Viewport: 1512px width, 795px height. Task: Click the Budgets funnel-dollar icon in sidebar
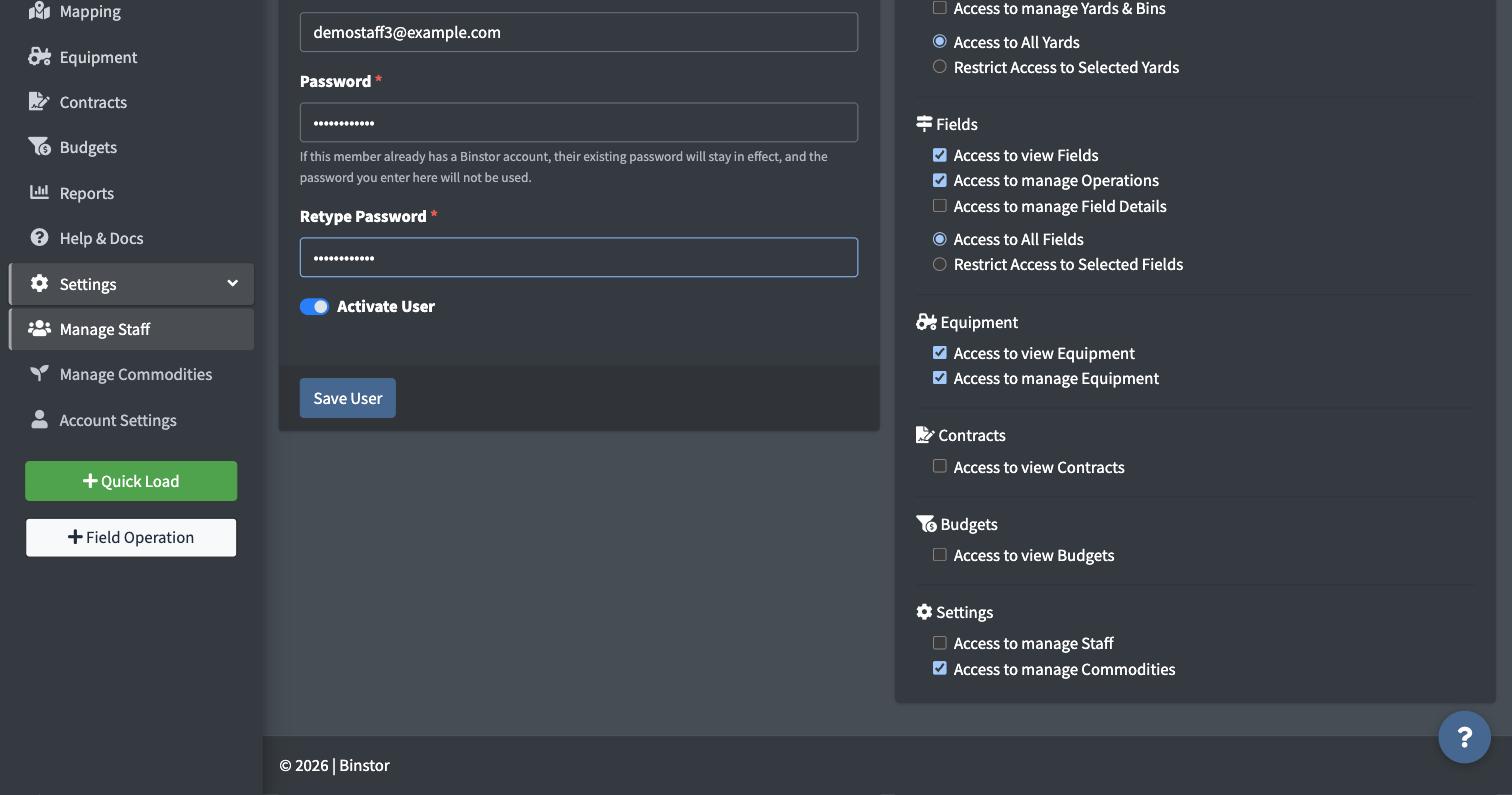click(x=39, y=147)
